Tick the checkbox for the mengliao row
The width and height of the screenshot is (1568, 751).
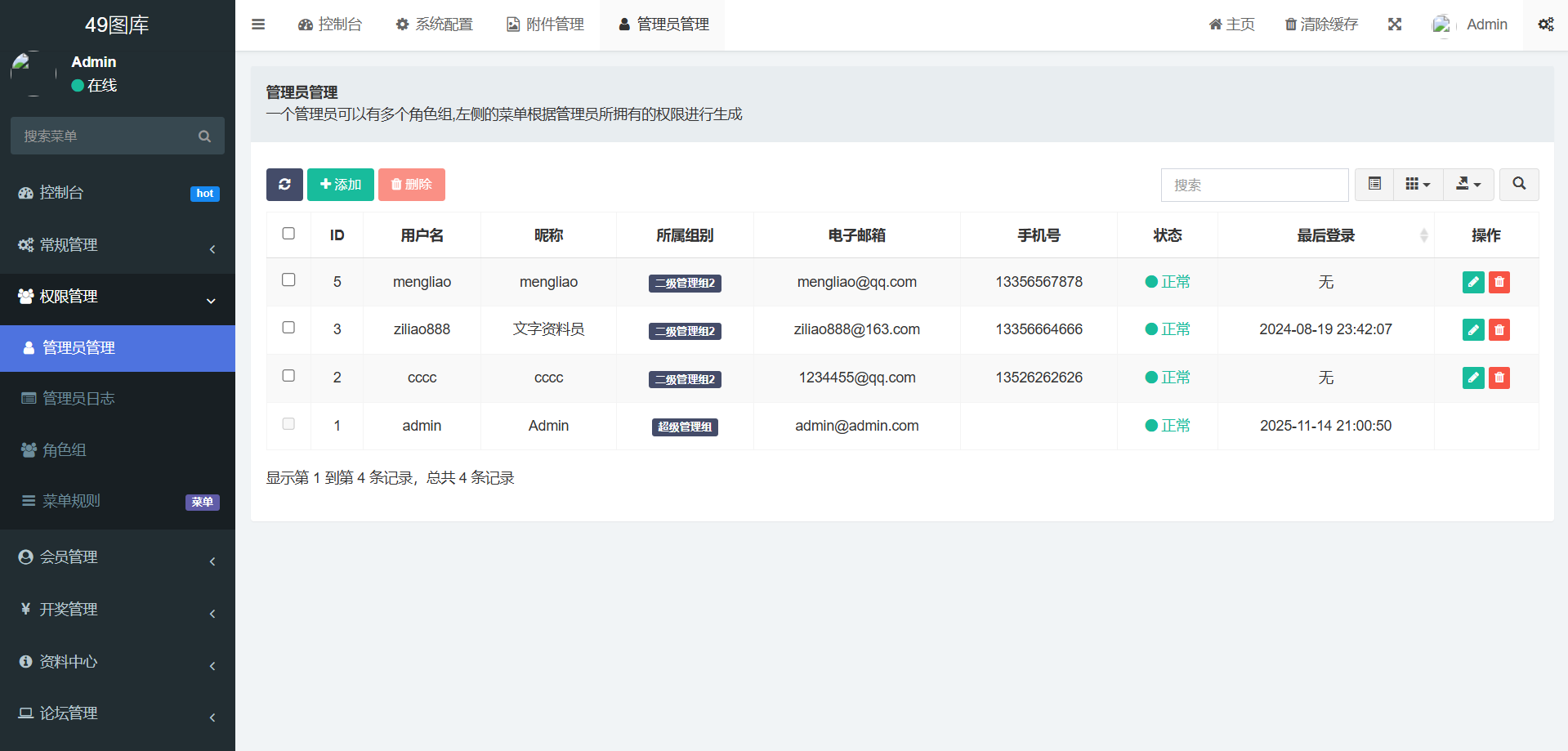coord(288,280)
